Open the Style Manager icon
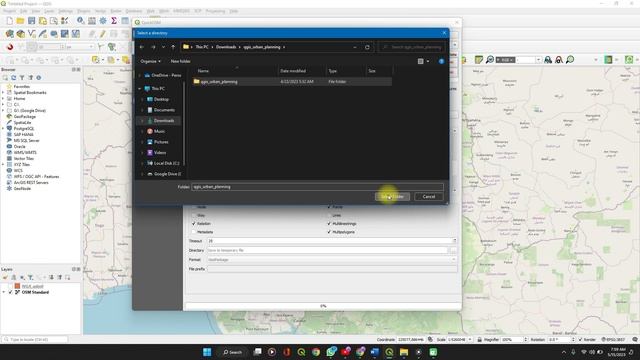 pos(64,20)
